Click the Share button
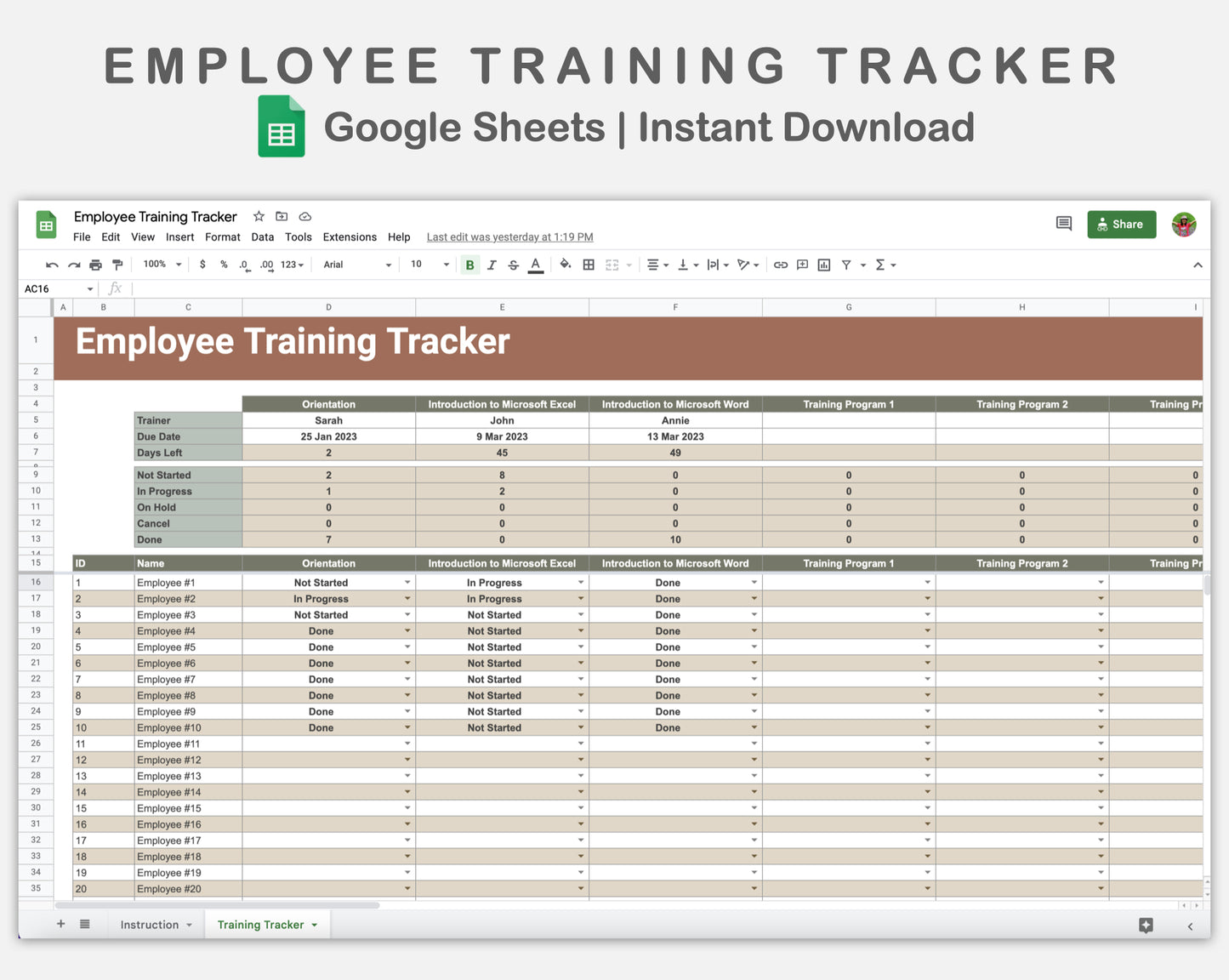The image size is (1229, 980). coord(1121,224)
